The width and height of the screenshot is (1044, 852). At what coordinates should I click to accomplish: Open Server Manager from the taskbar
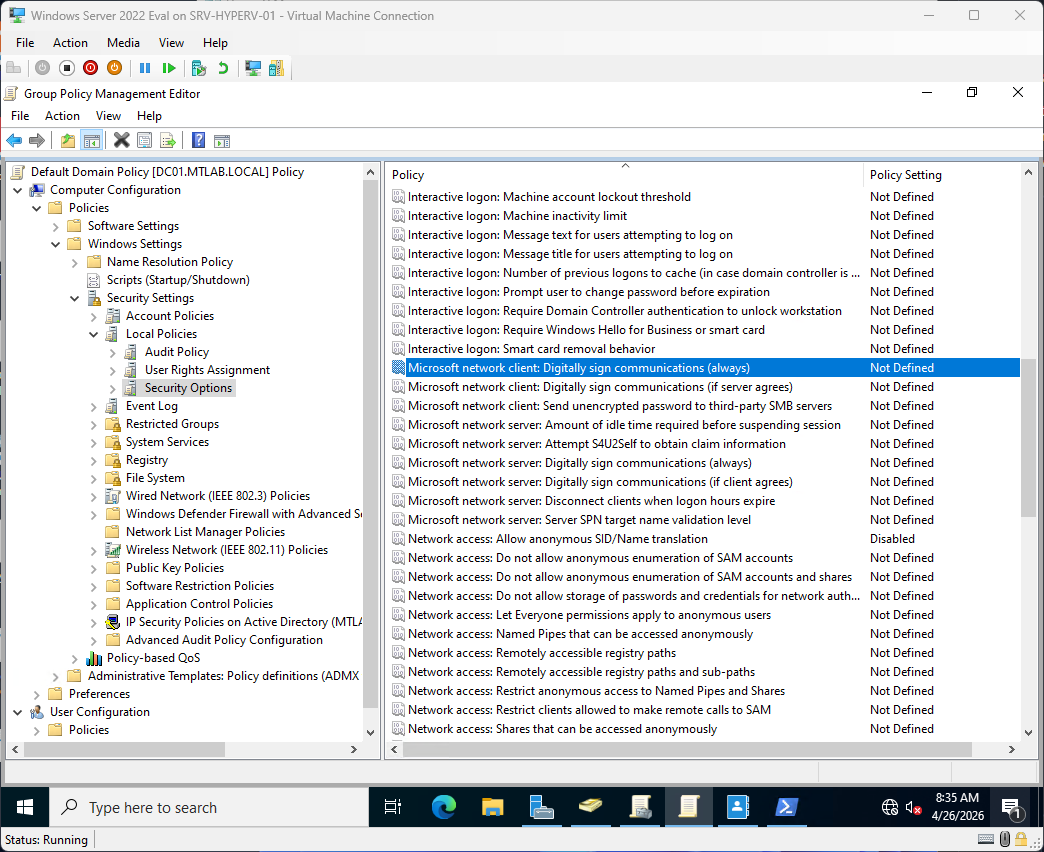click(541, 807)
